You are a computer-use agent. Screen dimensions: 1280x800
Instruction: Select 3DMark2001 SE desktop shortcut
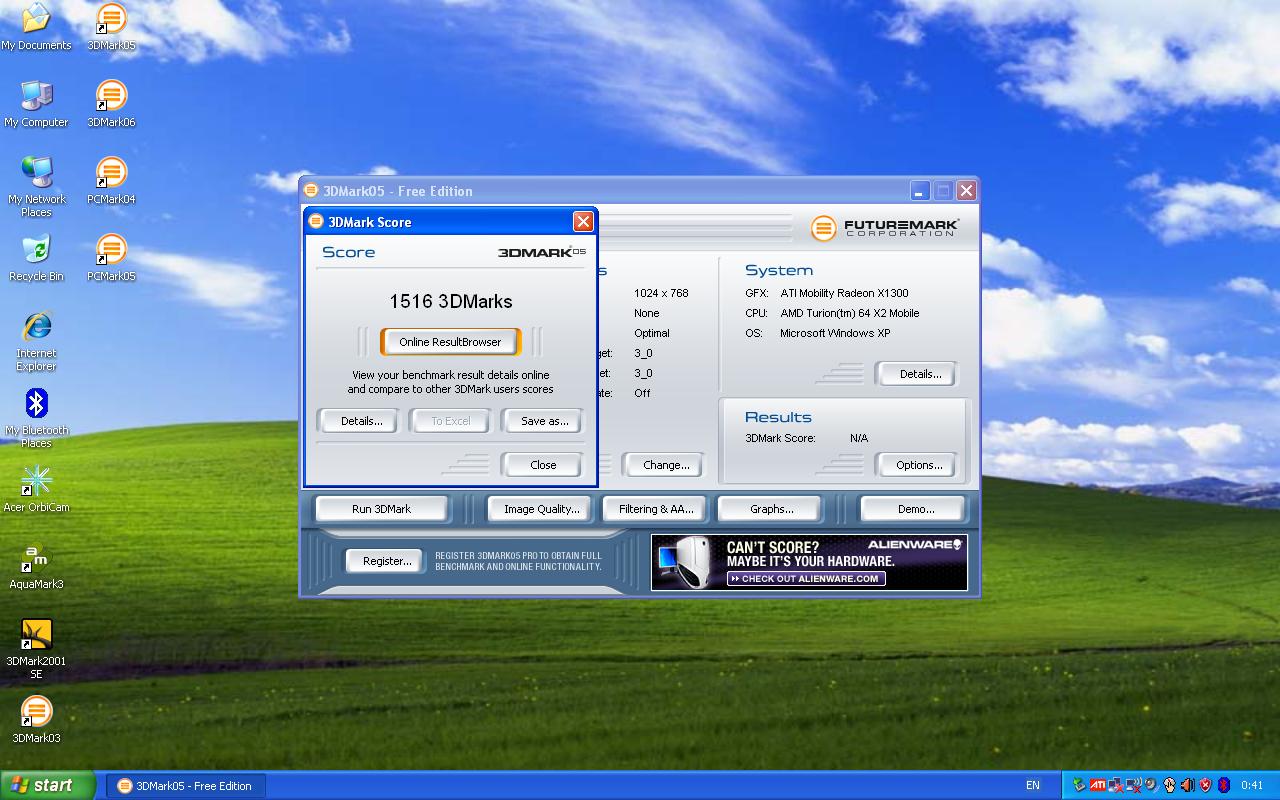pos(36,649)
